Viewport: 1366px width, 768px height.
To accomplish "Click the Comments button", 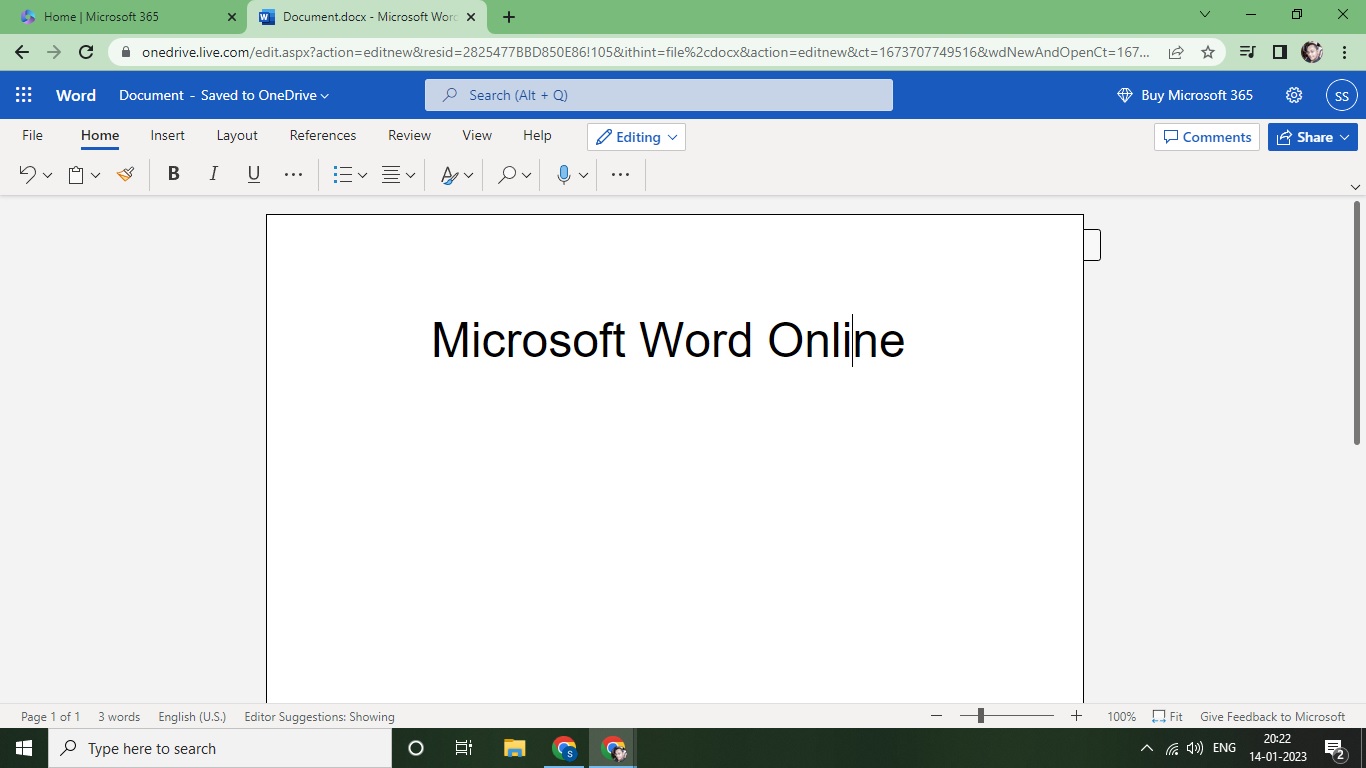I will pyautogui.click(x=1206, y=137).
